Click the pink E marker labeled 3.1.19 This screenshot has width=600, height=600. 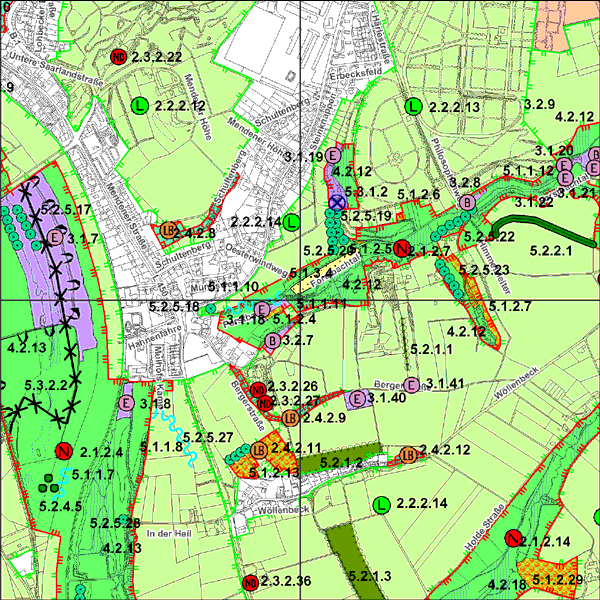click(x=333, y=155)
